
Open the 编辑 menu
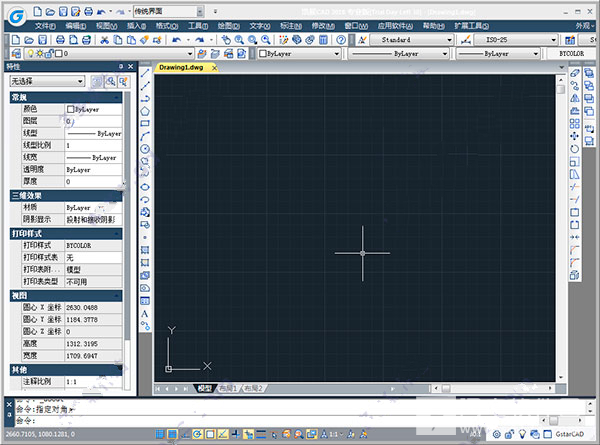75,26
